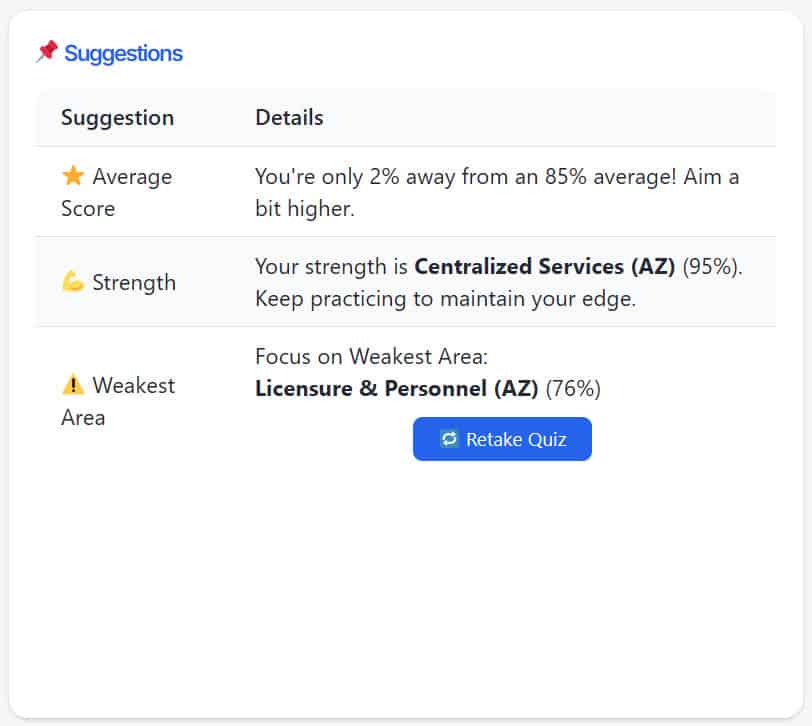Click the 76% weakest area score

click(x=573, y=388)
